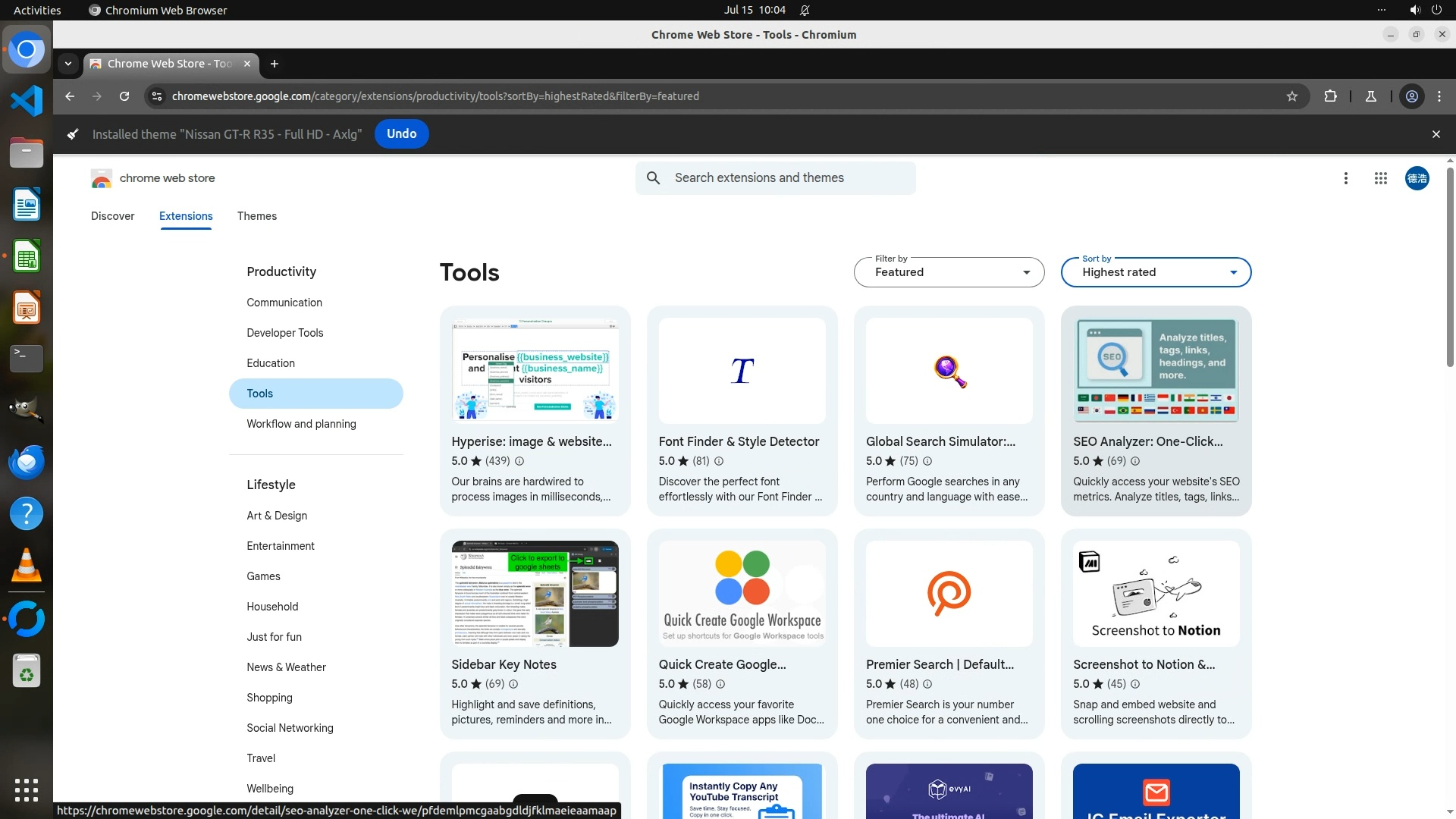Bookmark this page with the star icon
Screen dimensions: 1456x819
1292,96
